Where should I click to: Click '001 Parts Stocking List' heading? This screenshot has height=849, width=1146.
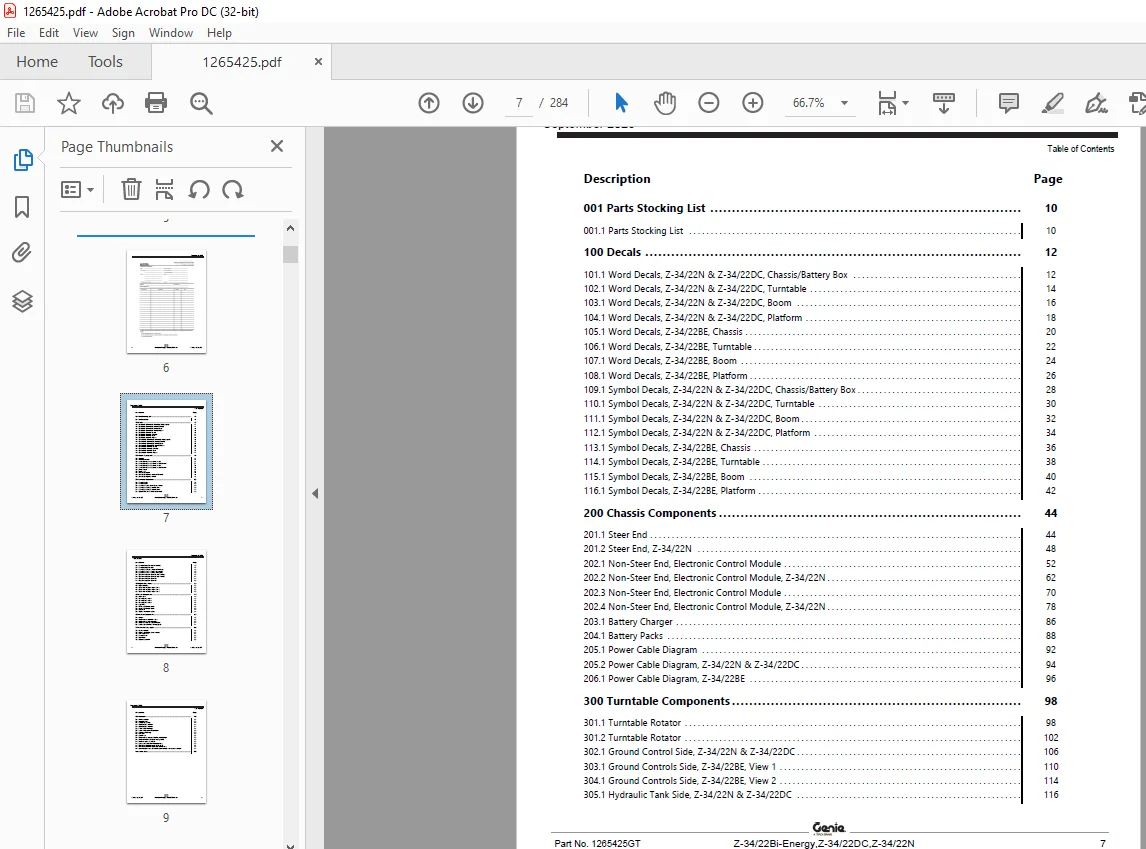[644, 208]
